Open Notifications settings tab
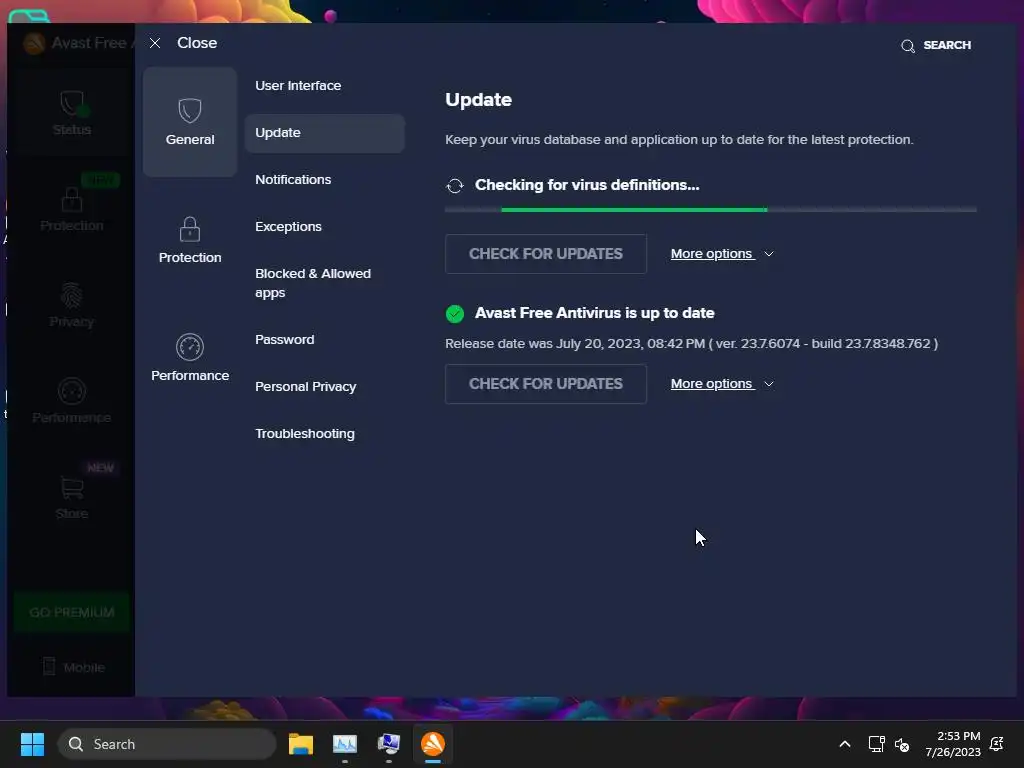The width and height of the screenshot is (1024, 768). 293,180
